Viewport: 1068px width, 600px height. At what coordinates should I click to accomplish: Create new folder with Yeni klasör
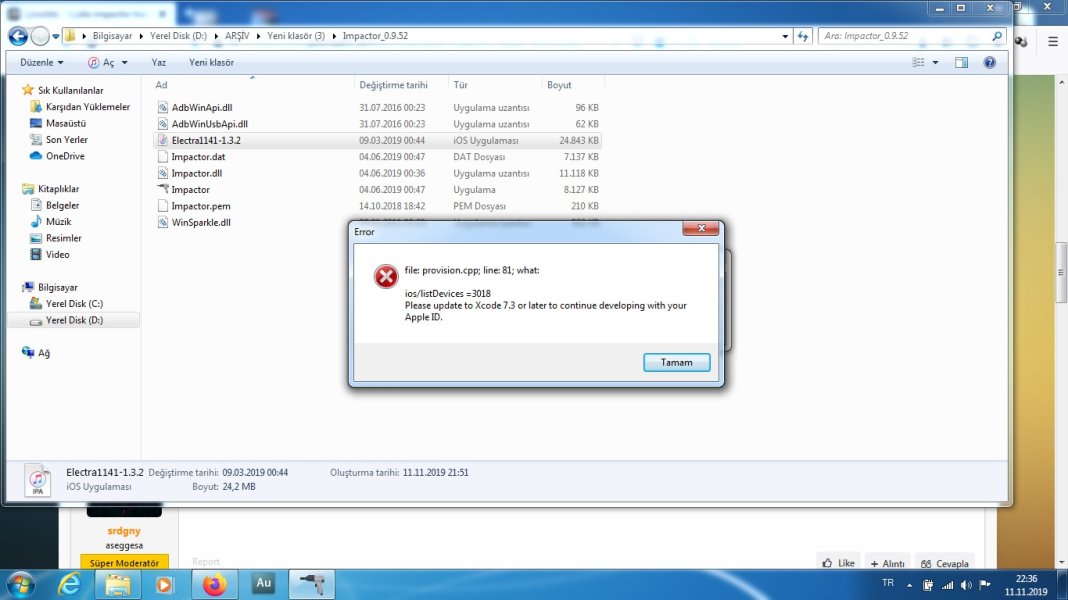click(x=211, y=62)
